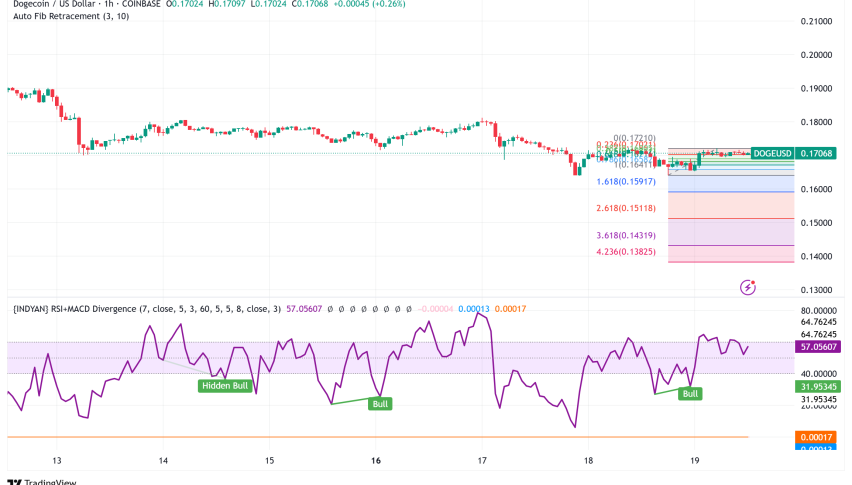852x485 pixels.
Task: Click the 4.236(0.13825) Fib level label
Action: point(626,251)
